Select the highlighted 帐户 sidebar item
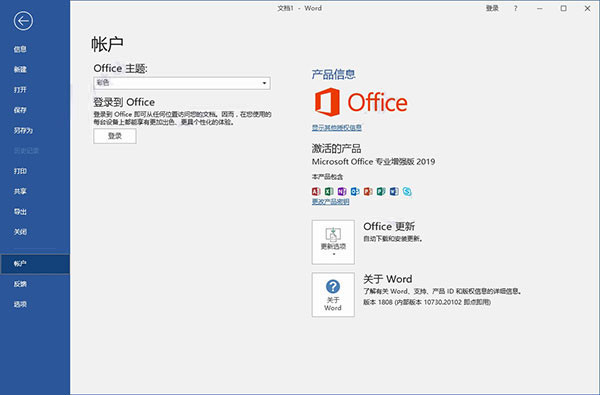600x395 pixels. pyautogui.click(x=35, y=264)
